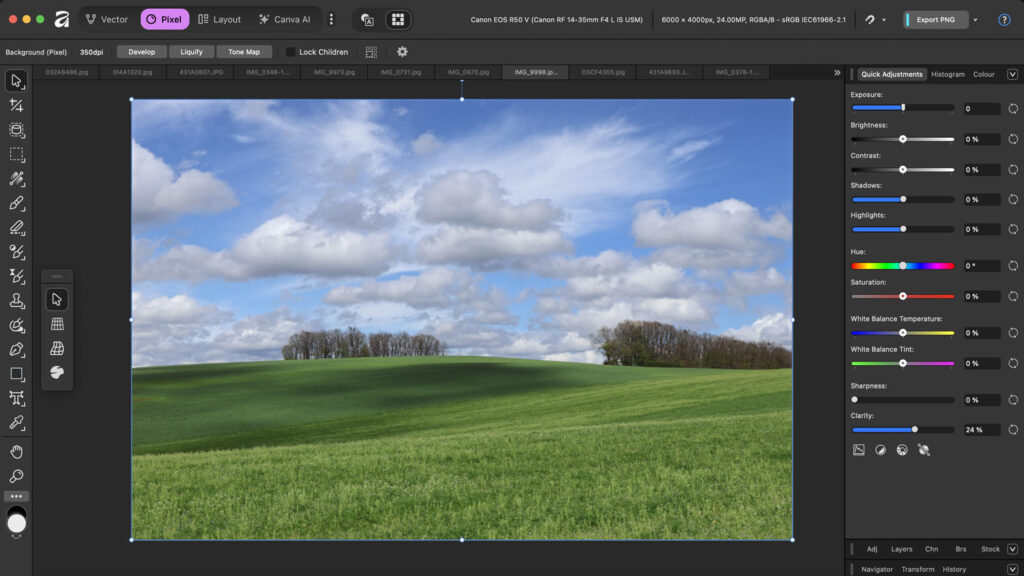Viewport: 1024px width, 576px height.
Task: Open the DSCF4355.jpg document tab
Action: 603,72
